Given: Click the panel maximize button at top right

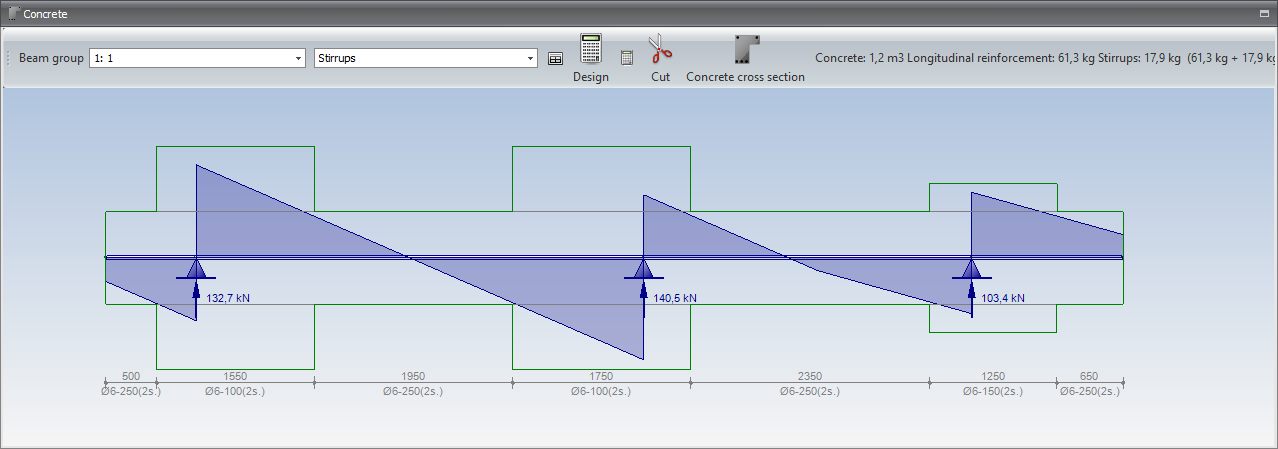Looking at the screenshot, I should 1265,15.
